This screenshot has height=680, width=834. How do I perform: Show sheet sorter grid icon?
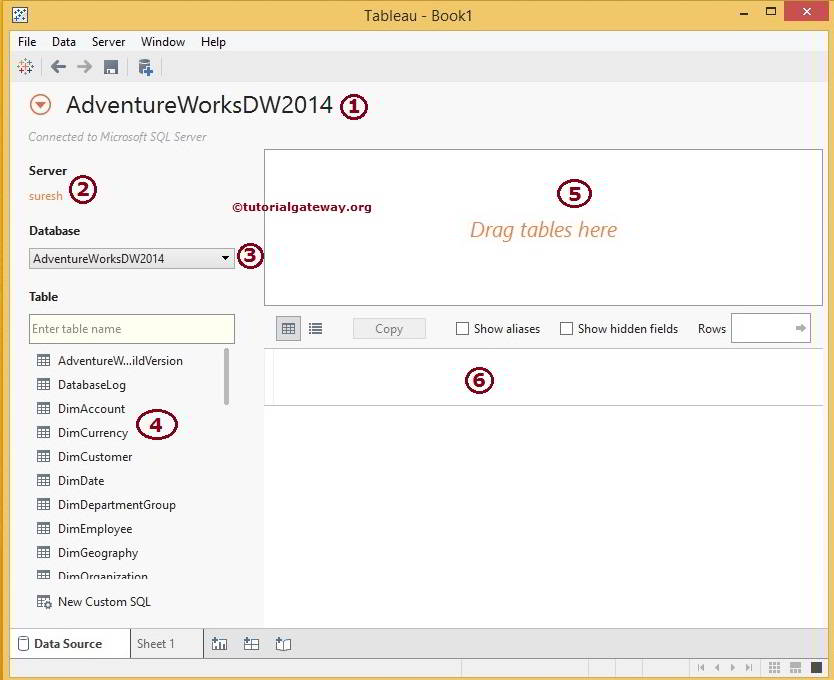(774, 668)
